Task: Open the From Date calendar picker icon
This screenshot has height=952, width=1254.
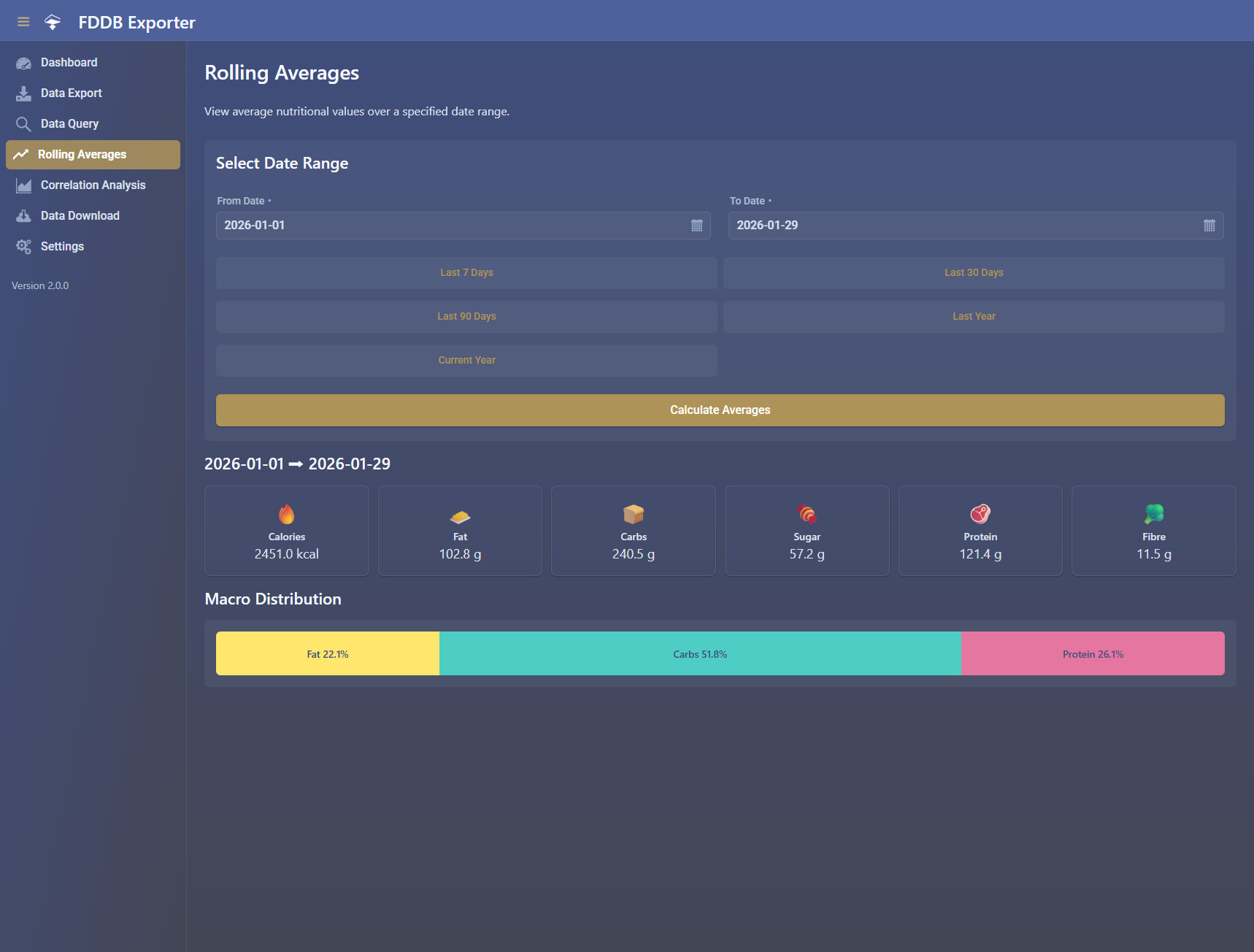Action: (x=696, y=226)
